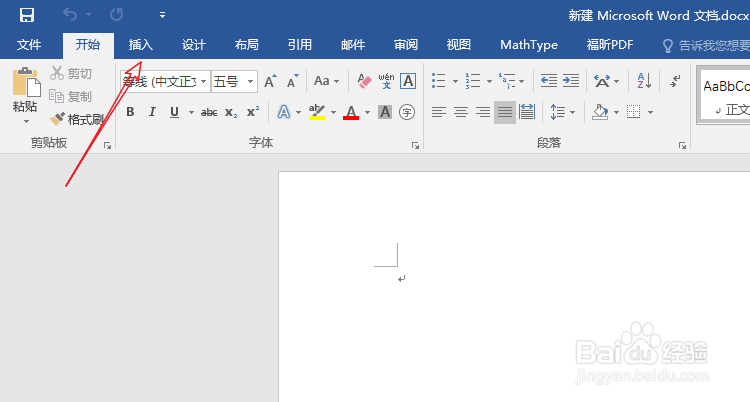The height and width of the screenshot is (402, 750).
Task: Open the highlight color dropdown arrow
Action: pyautogui.click(x=333, y=112)
